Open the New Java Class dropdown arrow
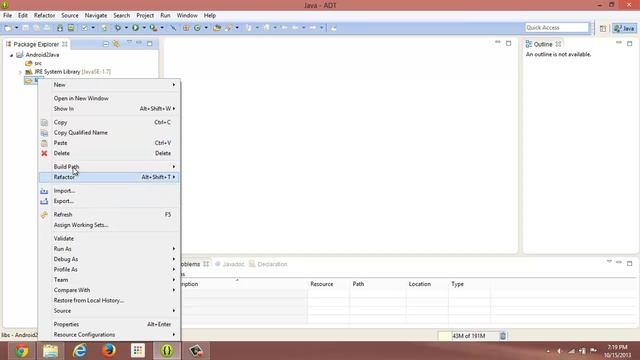The image size is (640, 360). (x=206, y=28)
